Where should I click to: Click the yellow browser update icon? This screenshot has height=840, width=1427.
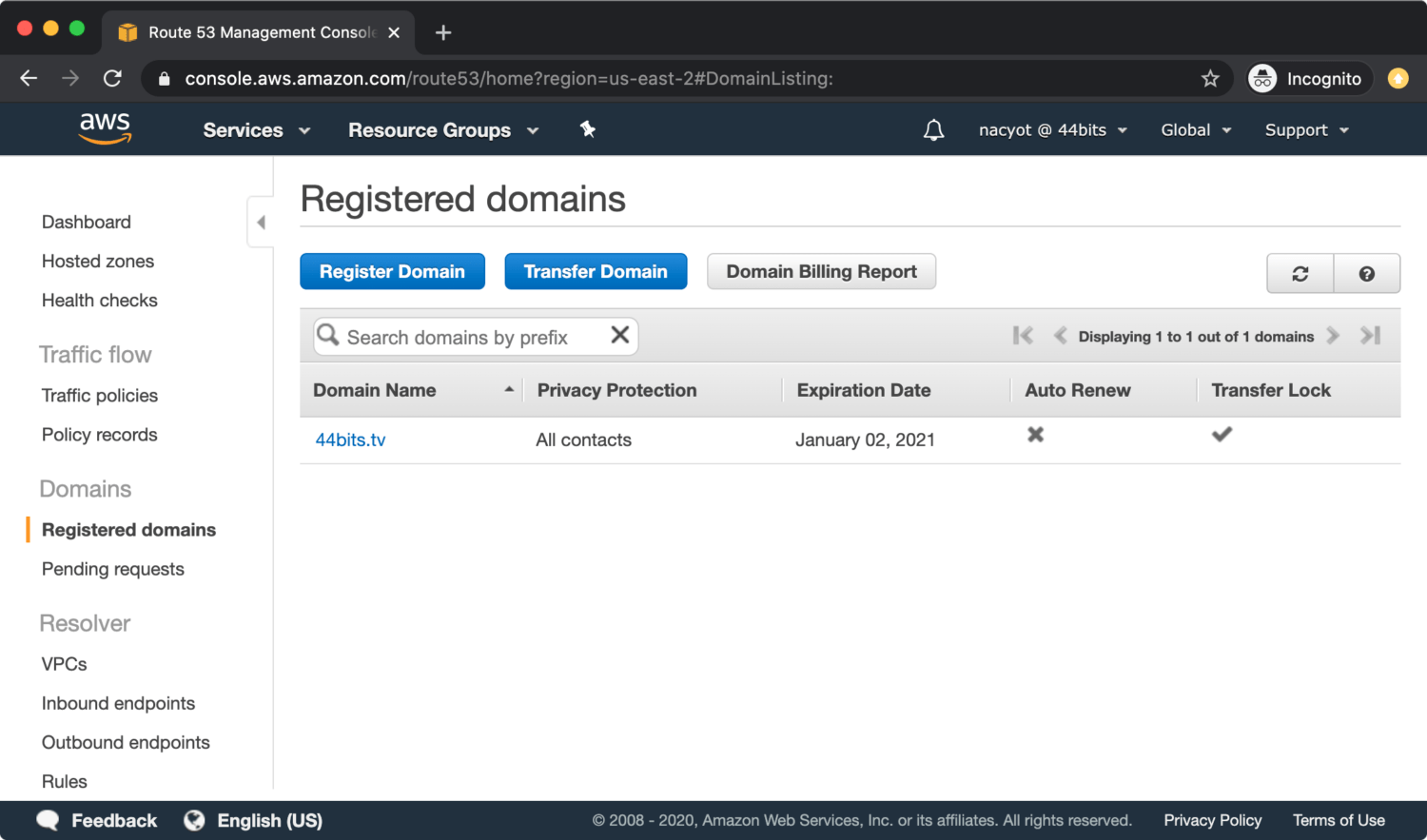(x=1398, y=79)
